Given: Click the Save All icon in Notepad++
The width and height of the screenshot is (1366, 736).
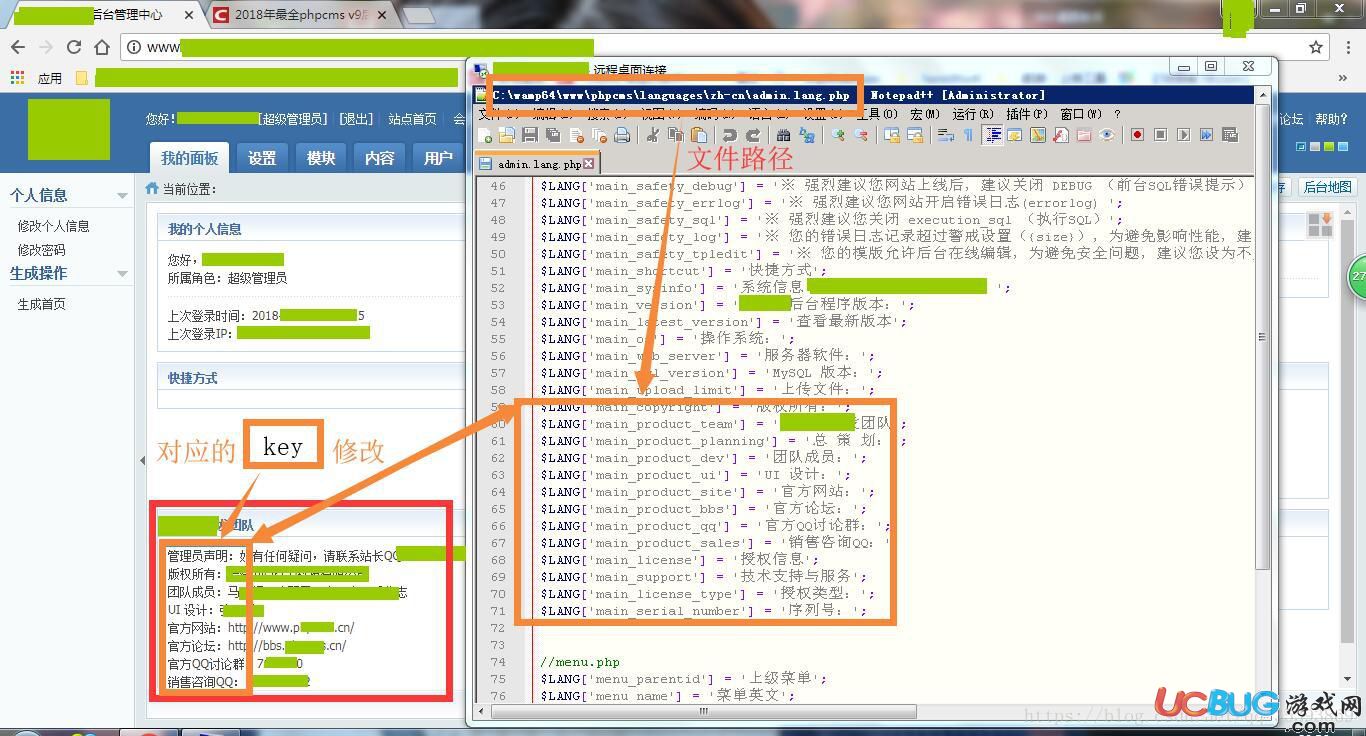Looking at the screenshot, I should click(x=552, y=135).
